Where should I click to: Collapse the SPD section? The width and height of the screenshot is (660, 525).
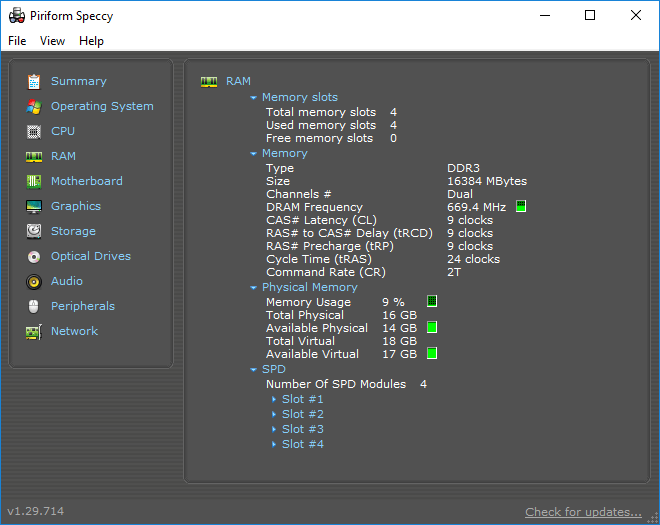coord(253,370)
